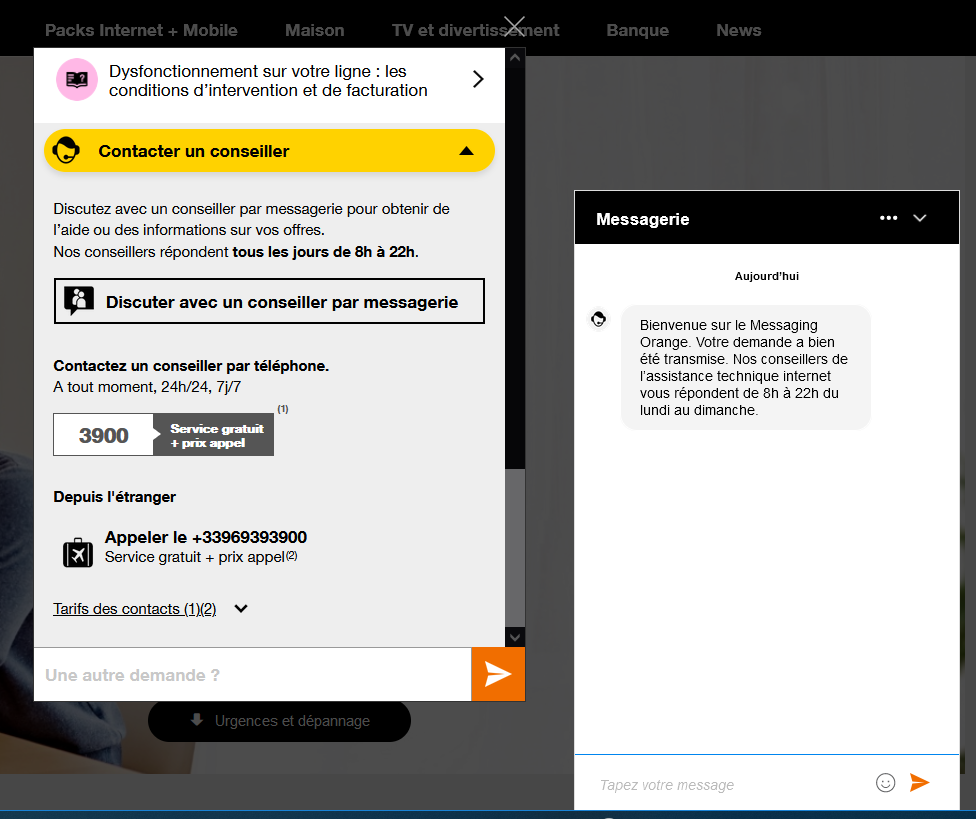Viewport: 976px width, 819px height.
Task: Click the A tout moment, 24h/24, 7j/7 text
Action: click(x=147, y=386)
